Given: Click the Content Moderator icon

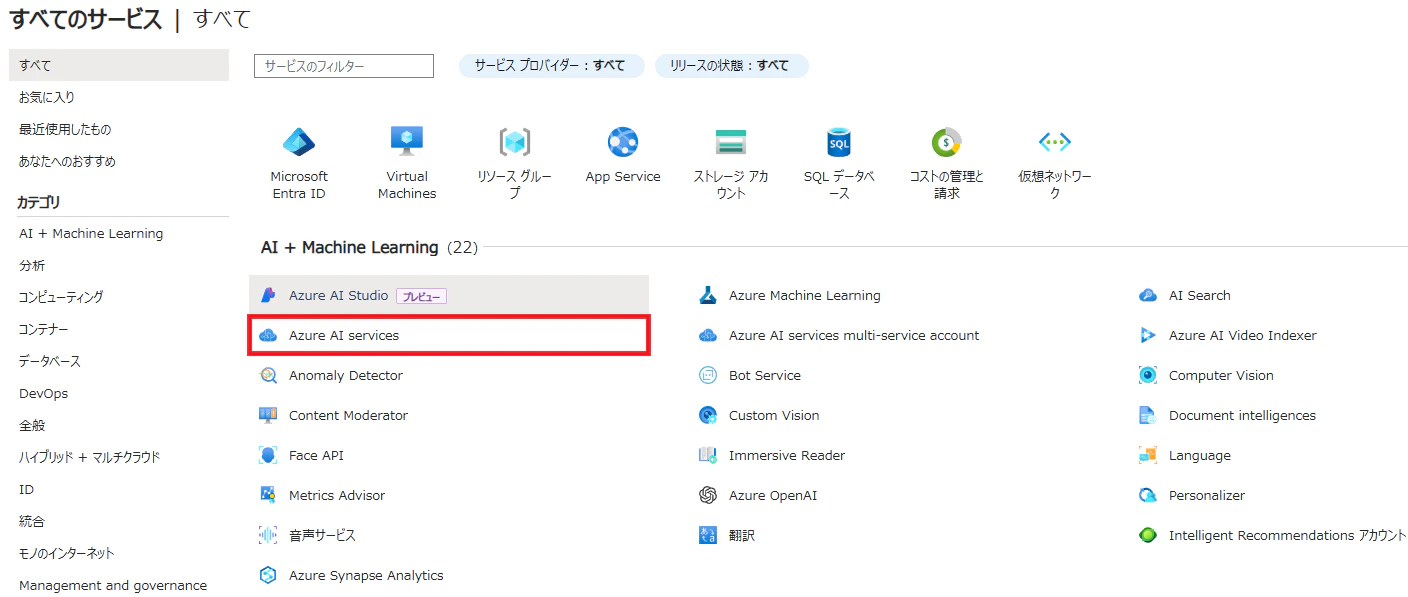Looking at the screenshot, I should [x=268, y=415].
